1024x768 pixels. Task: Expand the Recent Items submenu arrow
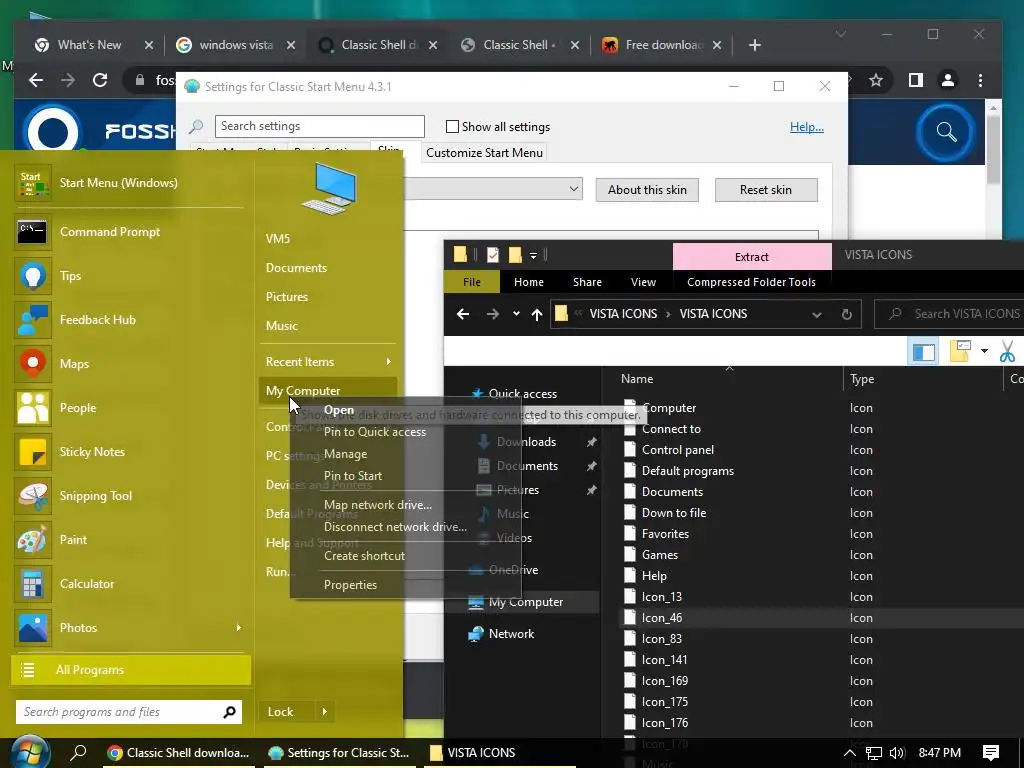[389, 362]
